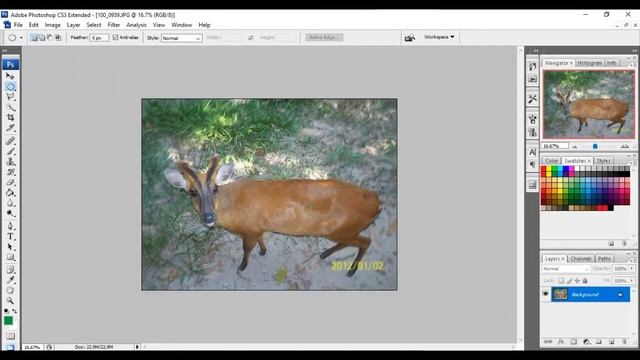Select the Type tool
The width and height of the screenshot is (640, 360).
10,236
